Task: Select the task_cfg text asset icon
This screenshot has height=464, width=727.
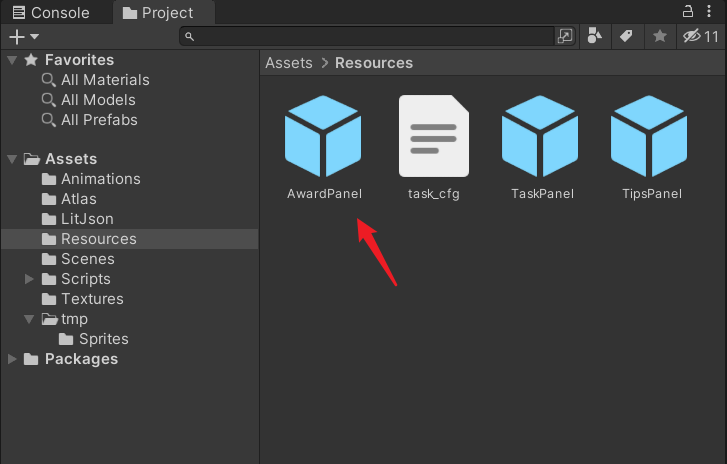Action: [x=434, y=136]
